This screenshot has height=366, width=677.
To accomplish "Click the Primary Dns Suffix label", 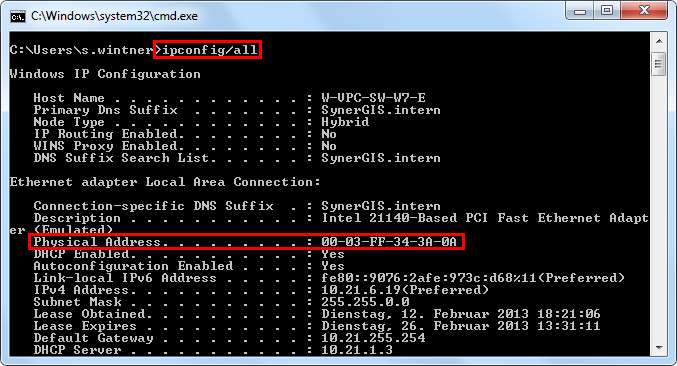I will [x=105, y=110].
